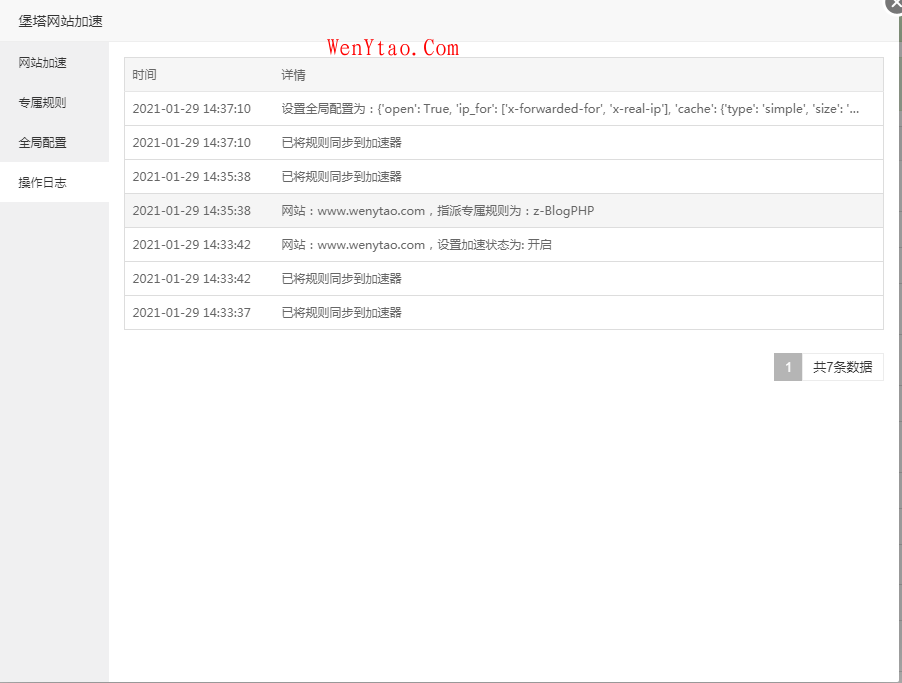Select 已将规则同步到加速器 entry logged at 14:37:10
902x683 pixels.
(341, 143)
